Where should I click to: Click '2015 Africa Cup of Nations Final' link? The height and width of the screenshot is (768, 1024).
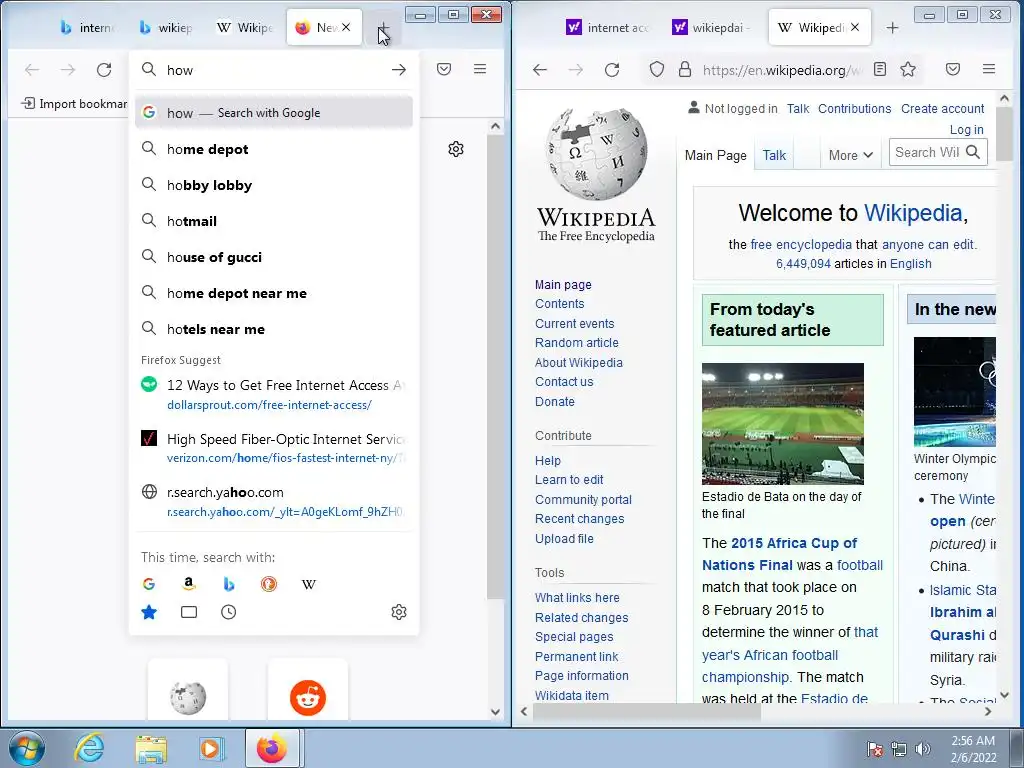point(780,554)
